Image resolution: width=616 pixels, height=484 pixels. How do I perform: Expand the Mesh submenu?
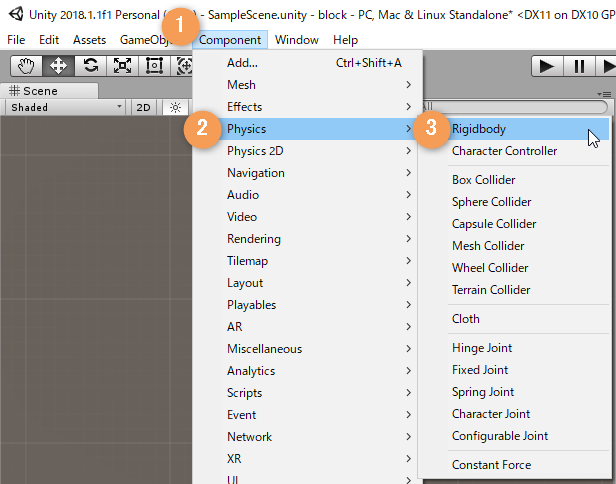[x=308, y=85]
